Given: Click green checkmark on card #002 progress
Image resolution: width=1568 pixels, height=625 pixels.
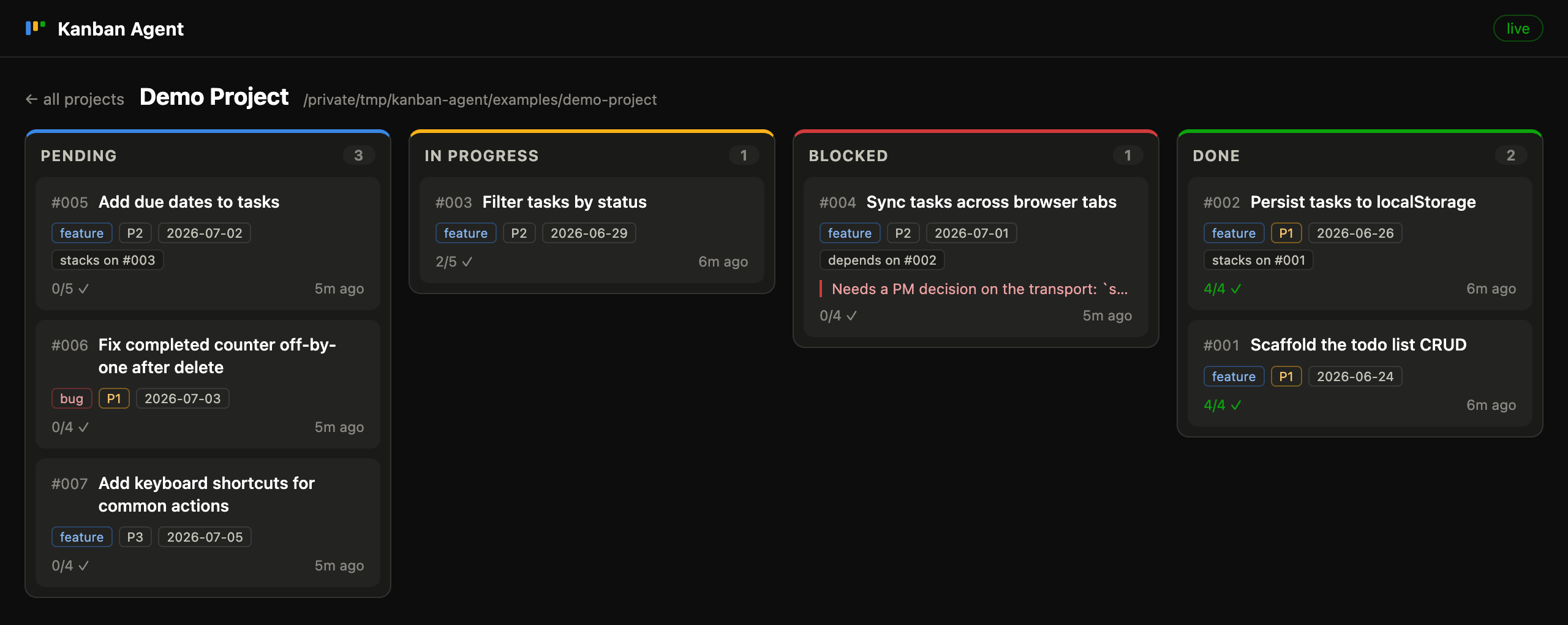Looking at the screenshot, I should click(x=1236, y=289).
